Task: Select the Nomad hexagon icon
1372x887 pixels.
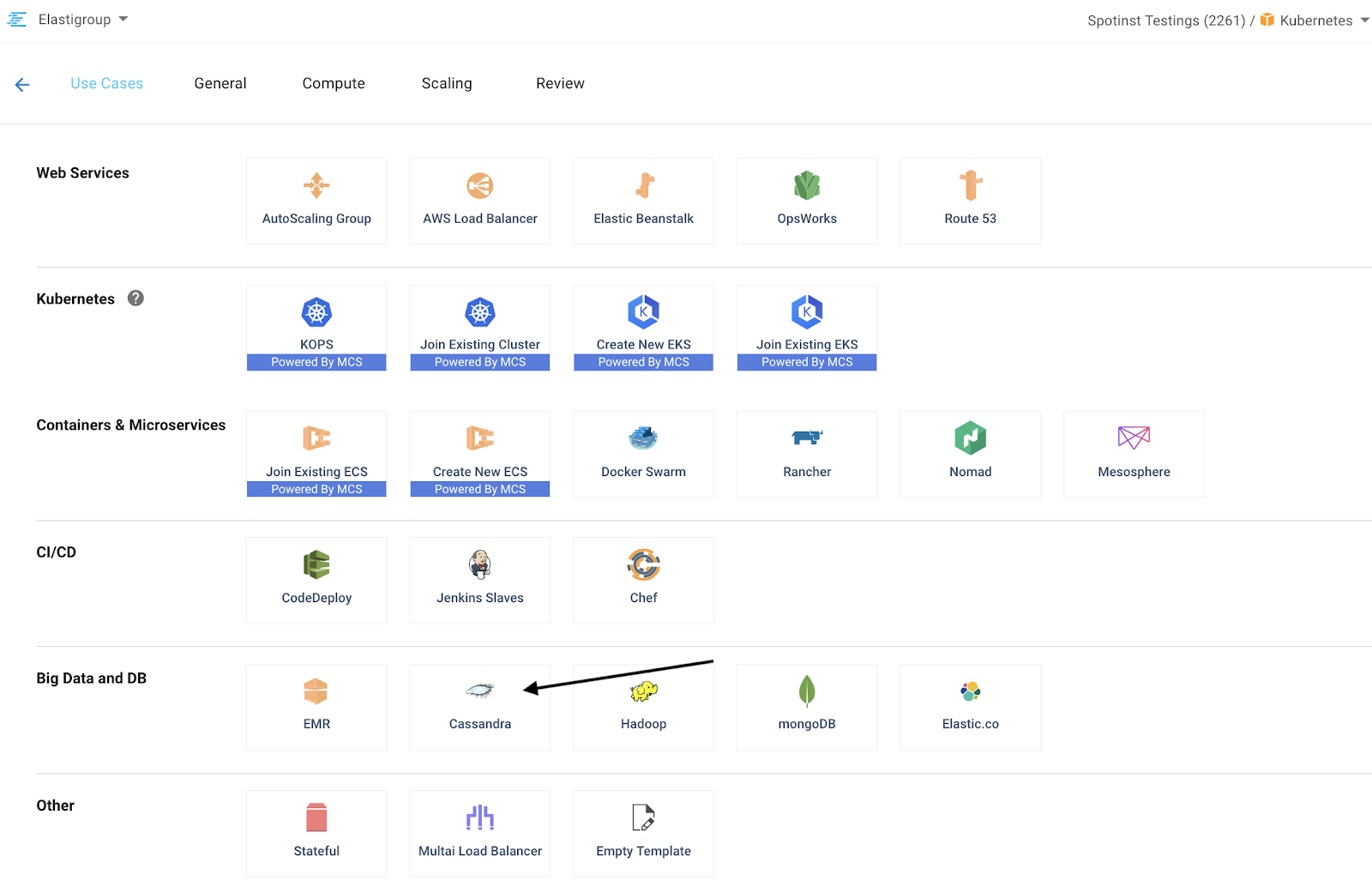Action: (x=970, y=438)
